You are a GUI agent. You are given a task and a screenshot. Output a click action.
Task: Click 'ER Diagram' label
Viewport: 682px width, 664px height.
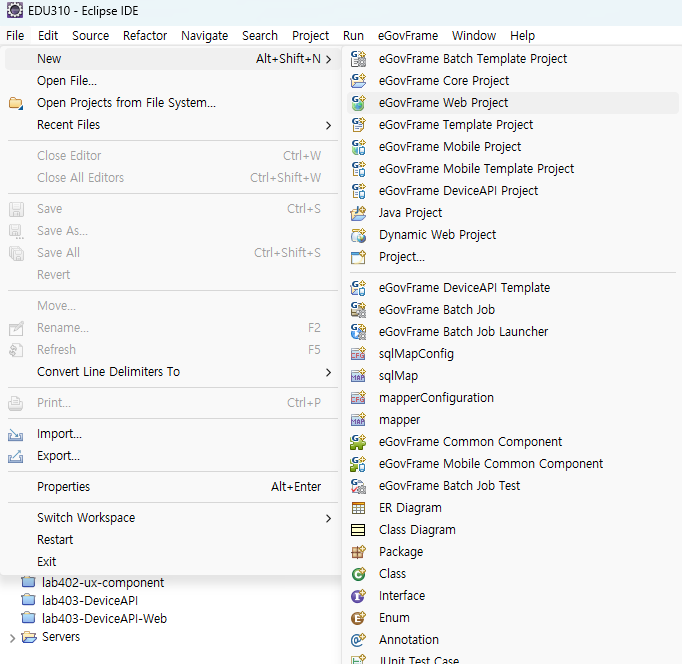410,508
